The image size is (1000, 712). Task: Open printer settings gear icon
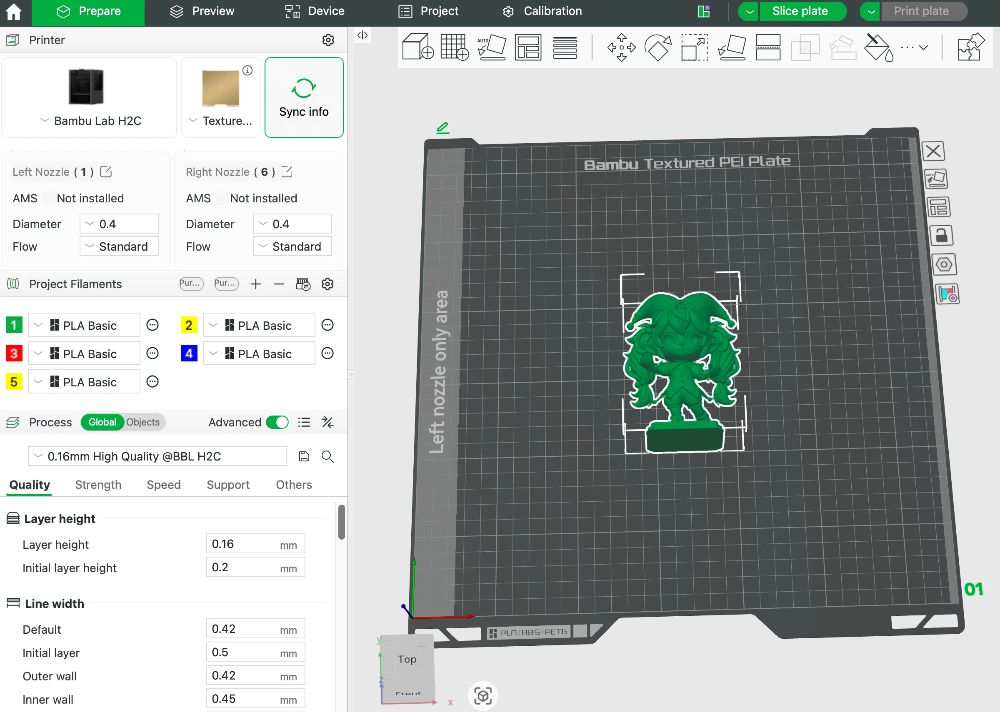(328, 40)
